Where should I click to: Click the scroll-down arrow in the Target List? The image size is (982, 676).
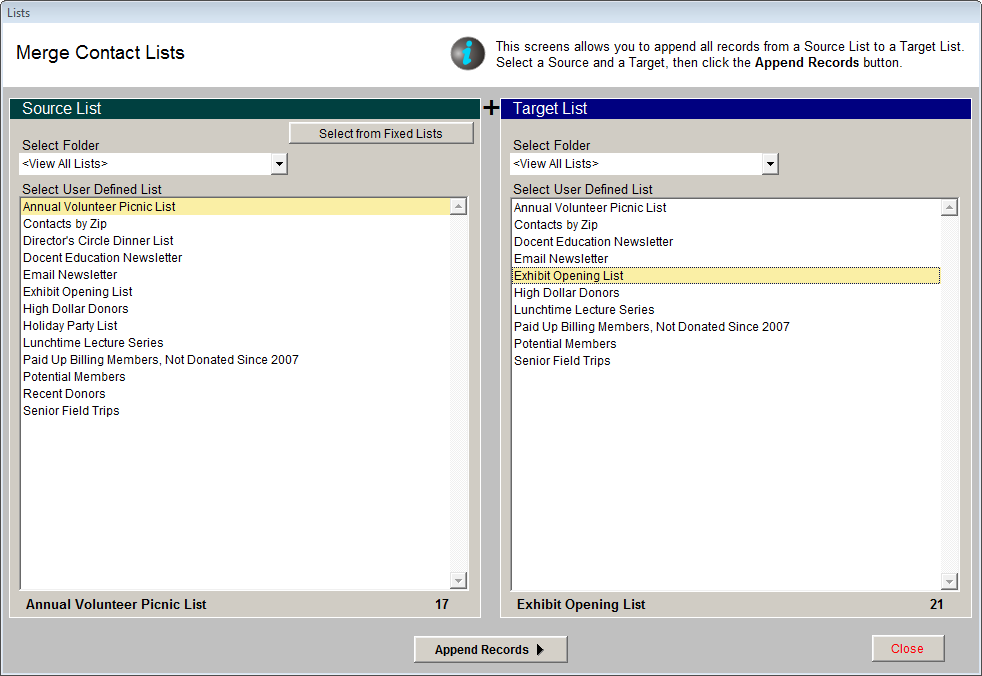pos(949,581)
